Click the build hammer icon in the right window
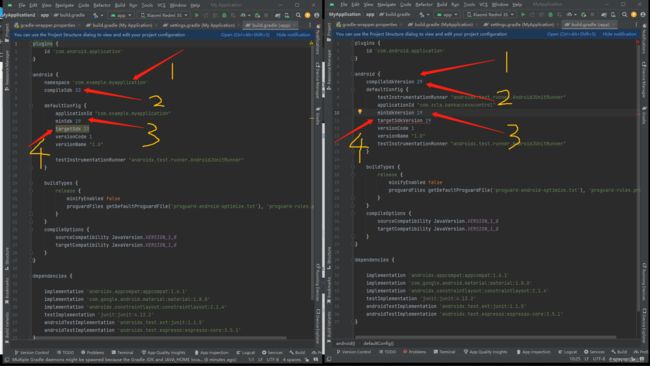 (x=422, y=15)
